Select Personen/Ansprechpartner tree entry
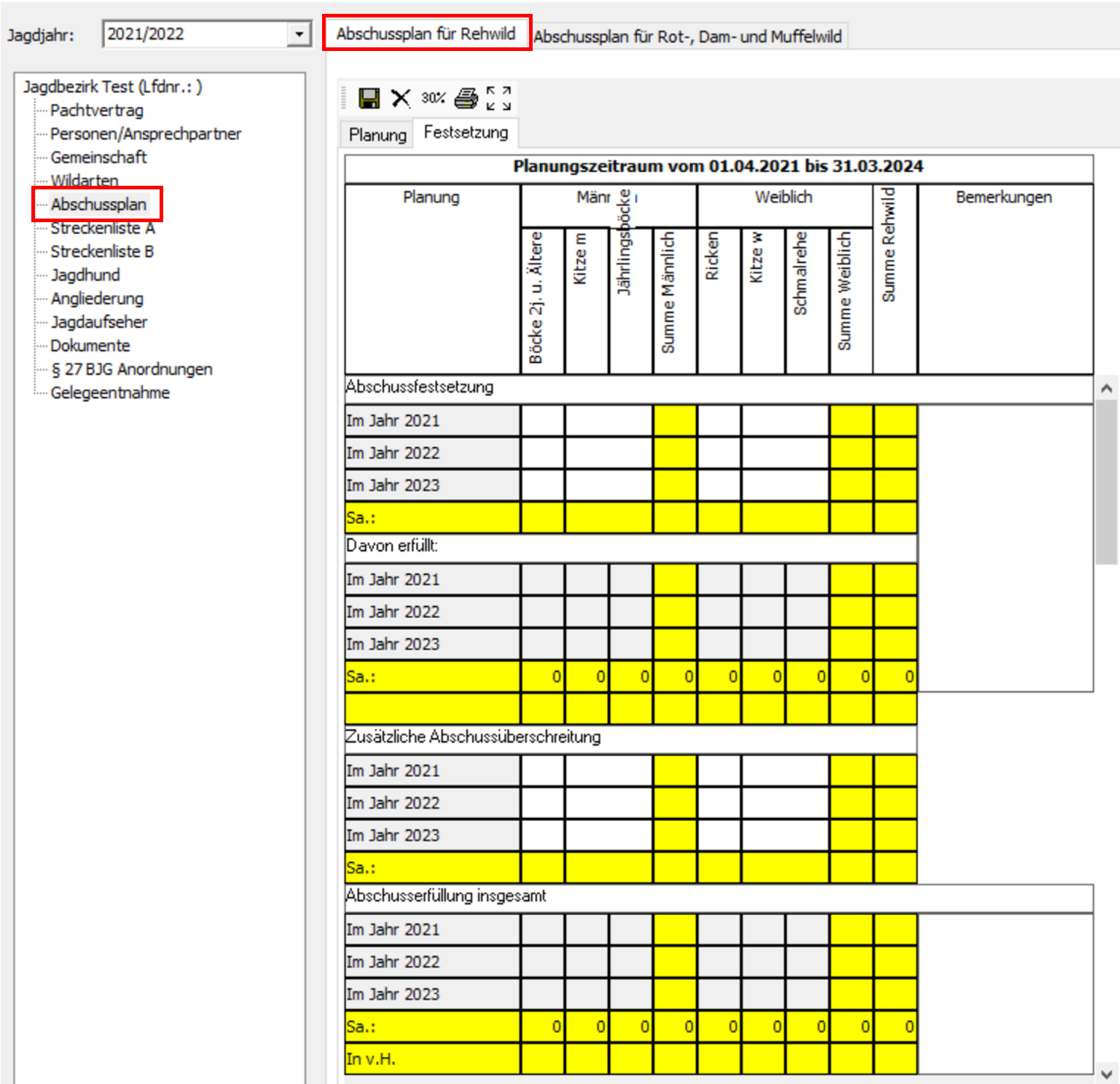1120x1084 pixels. pos(146,134)
